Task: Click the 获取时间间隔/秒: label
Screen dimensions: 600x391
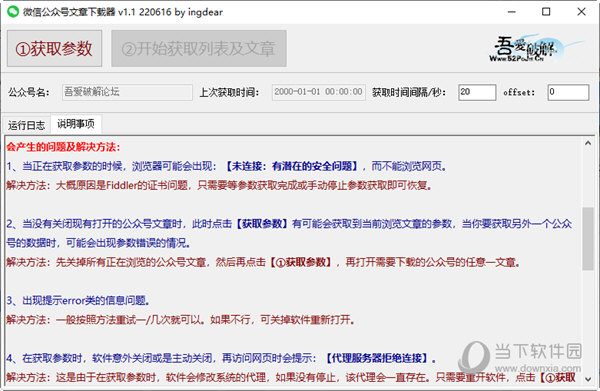Action: point(409,92)
